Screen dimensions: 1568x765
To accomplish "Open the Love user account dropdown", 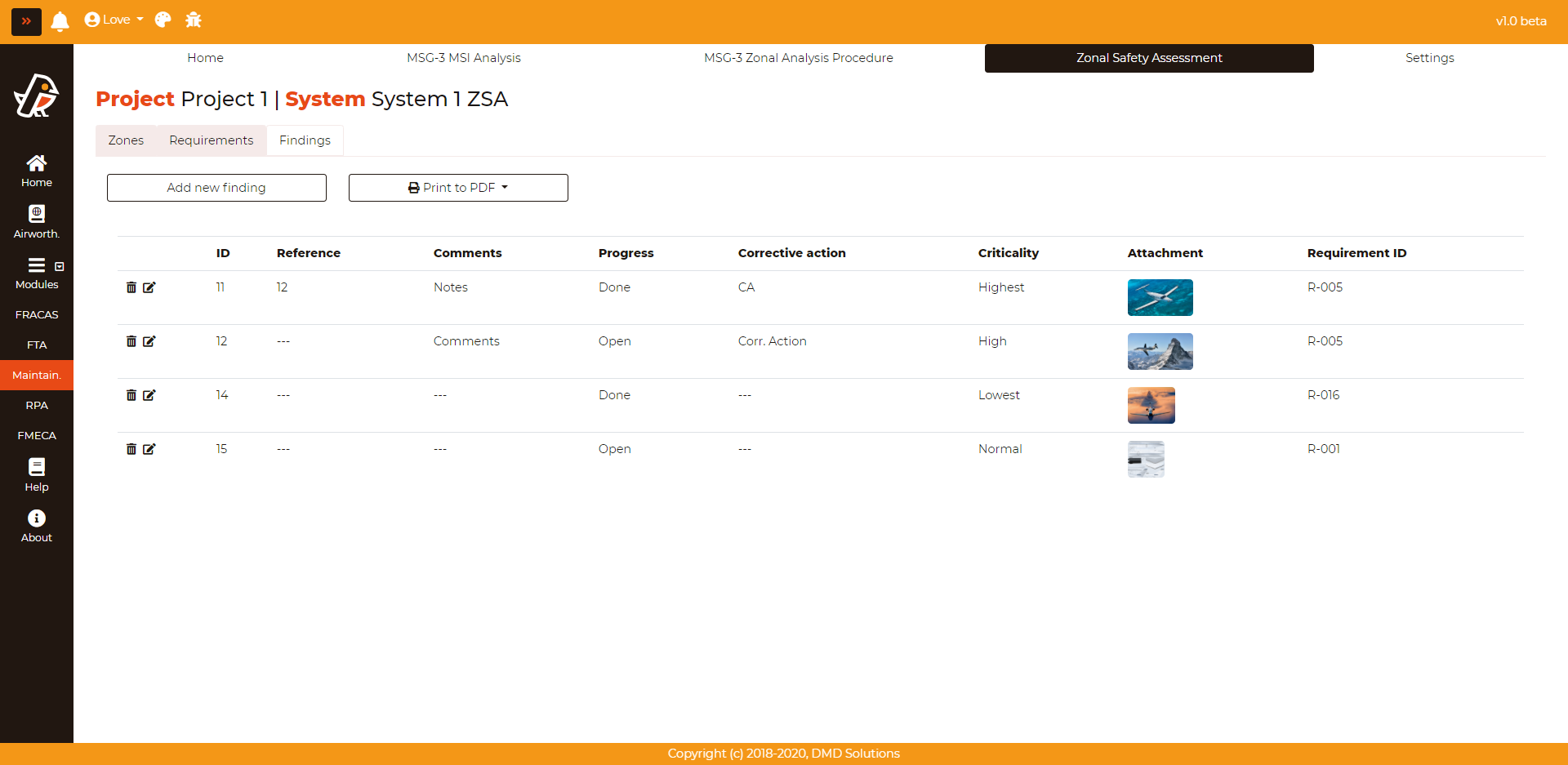I will [x=114, y=20].
